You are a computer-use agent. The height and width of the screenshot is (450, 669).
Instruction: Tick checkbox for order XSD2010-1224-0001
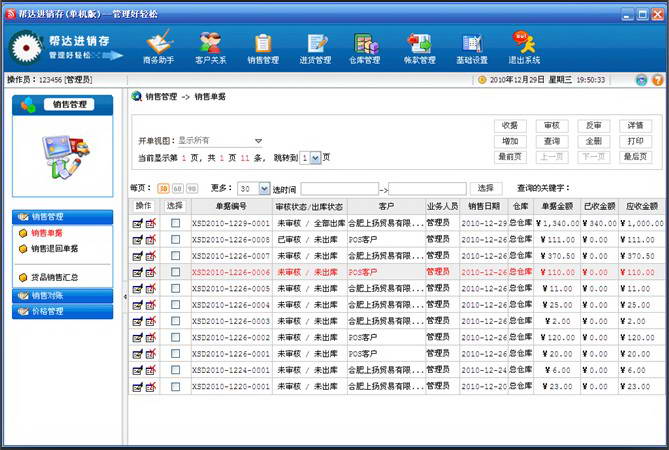point(175,370)
